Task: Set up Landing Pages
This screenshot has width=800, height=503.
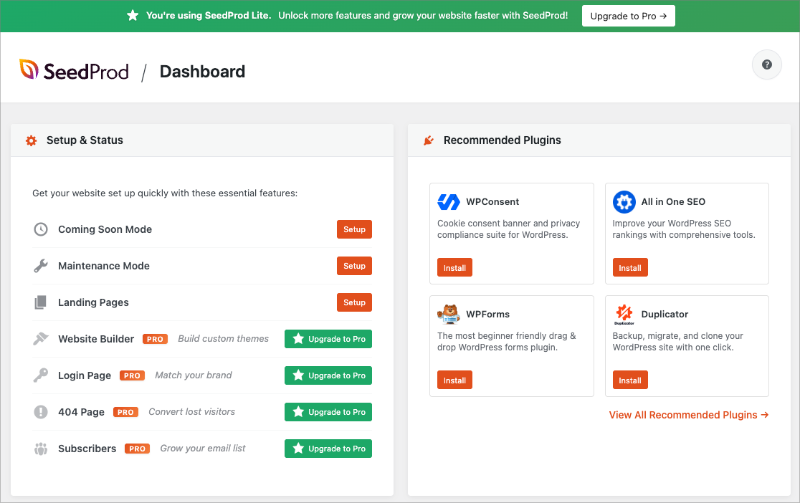Action: pos(354,303)
